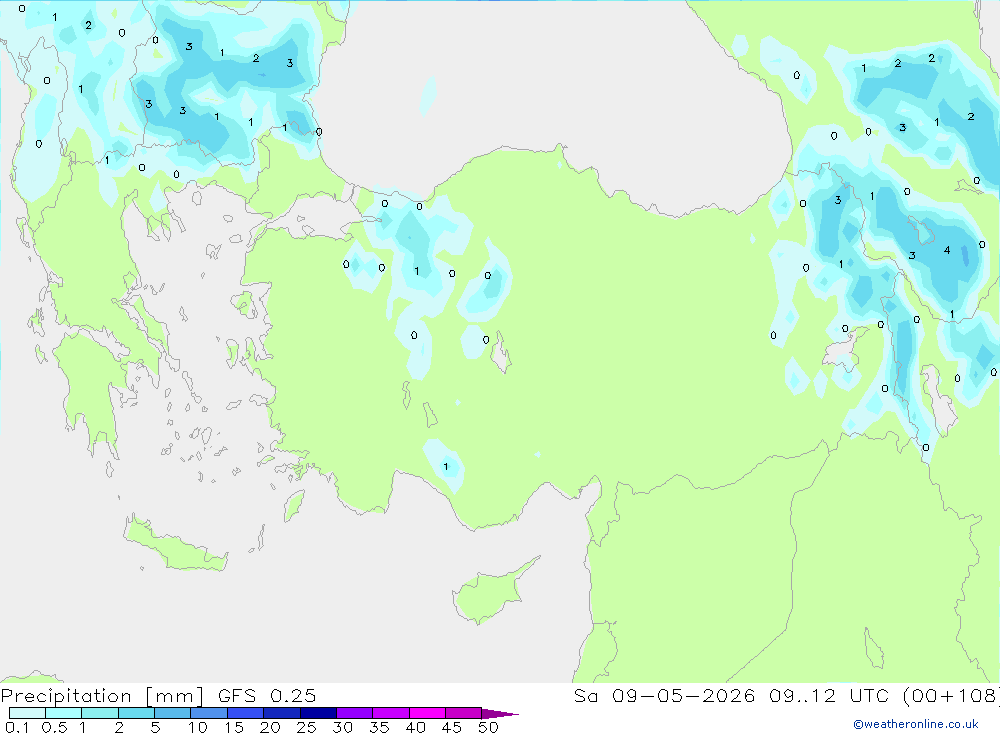Select the 35–40 mm legend color swatch
This screenshot has height=733, width=1000.
(390, 713)
